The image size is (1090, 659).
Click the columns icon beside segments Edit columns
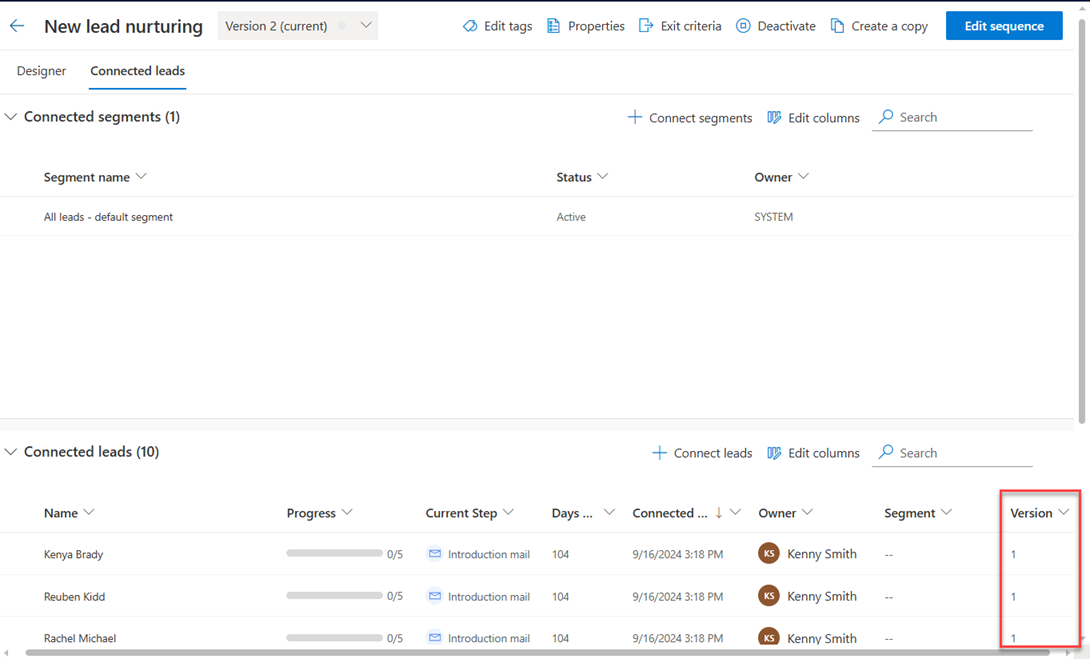tap(774, 117)
